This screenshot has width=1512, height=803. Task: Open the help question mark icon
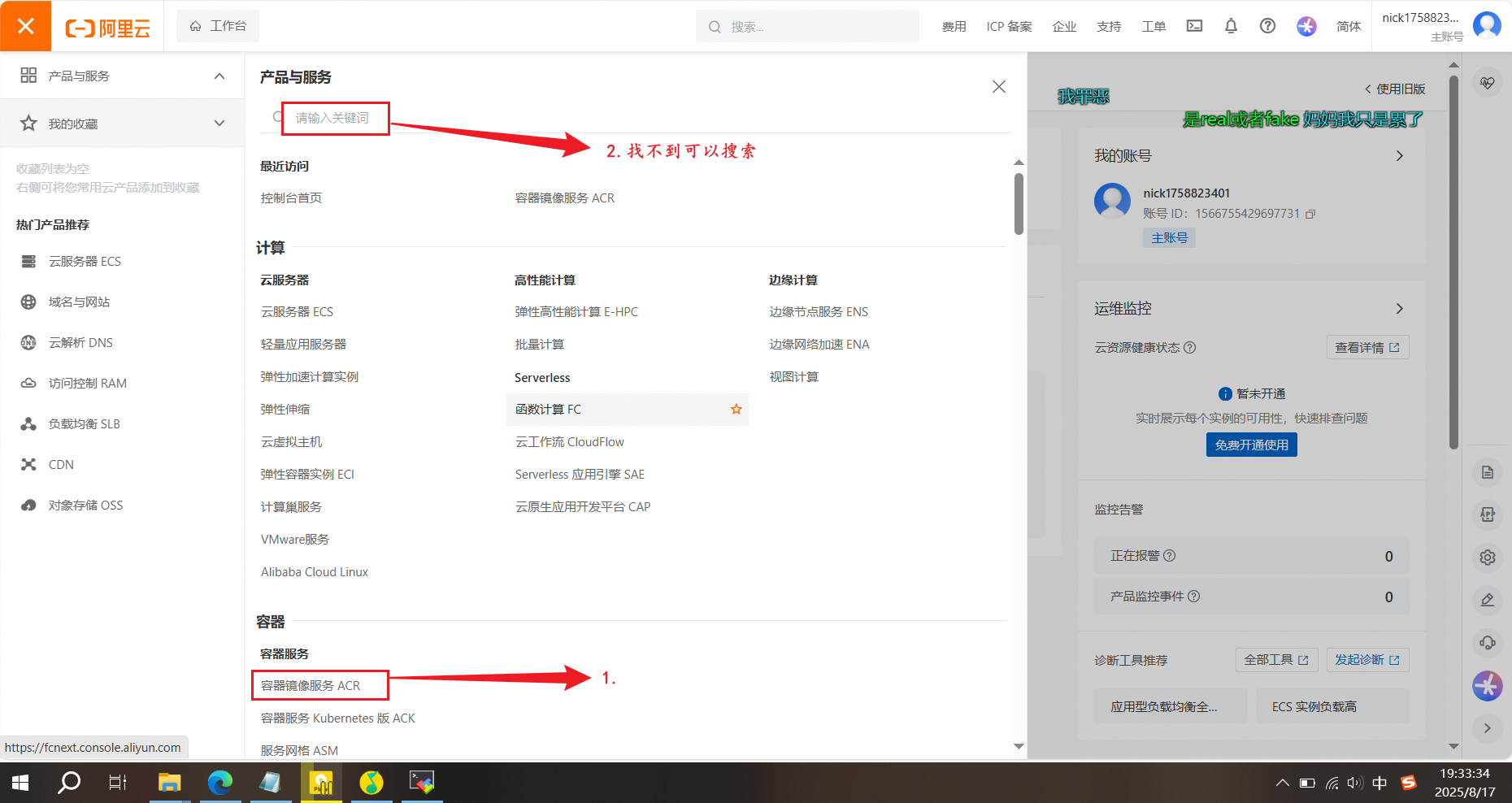point(1267,26)
